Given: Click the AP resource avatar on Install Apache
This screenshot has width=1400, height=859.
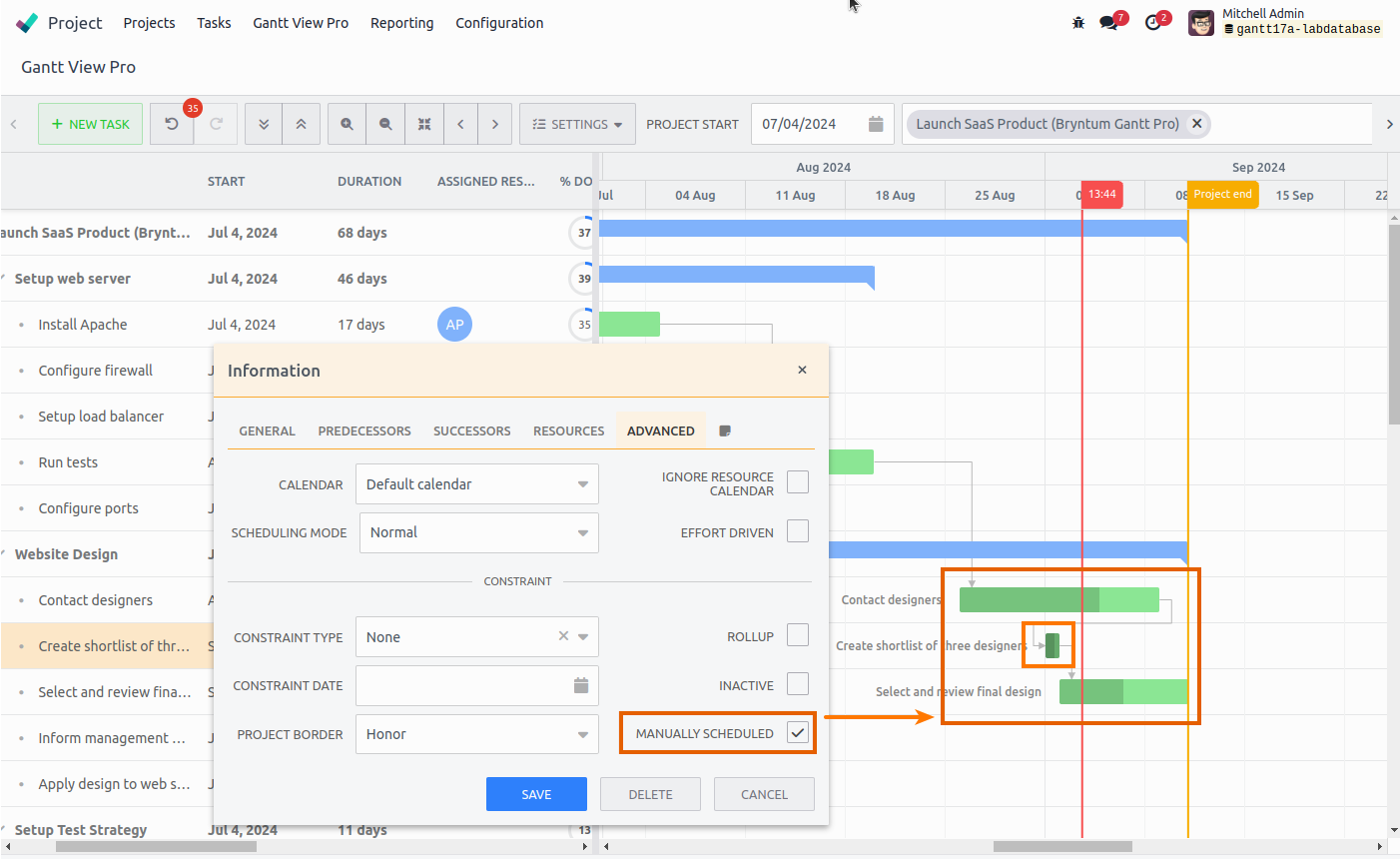Looking at the screenshot, I should coord(454,324).
